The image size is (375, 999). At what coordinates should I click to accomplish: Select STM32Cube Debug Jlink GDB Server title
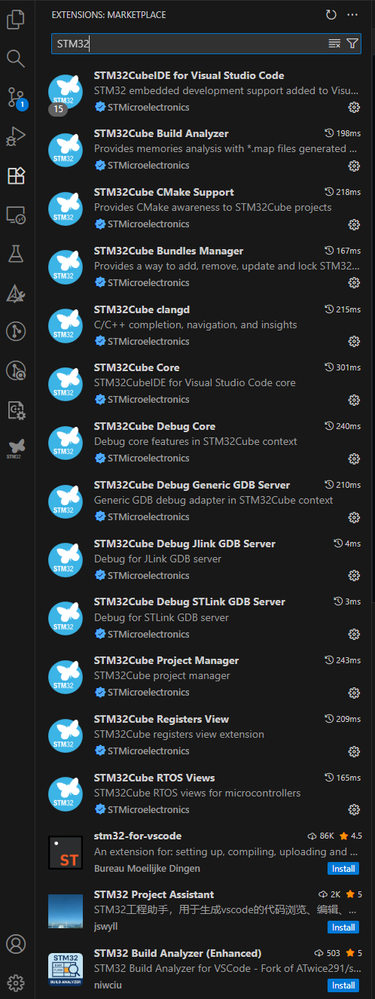click(185, 543)
